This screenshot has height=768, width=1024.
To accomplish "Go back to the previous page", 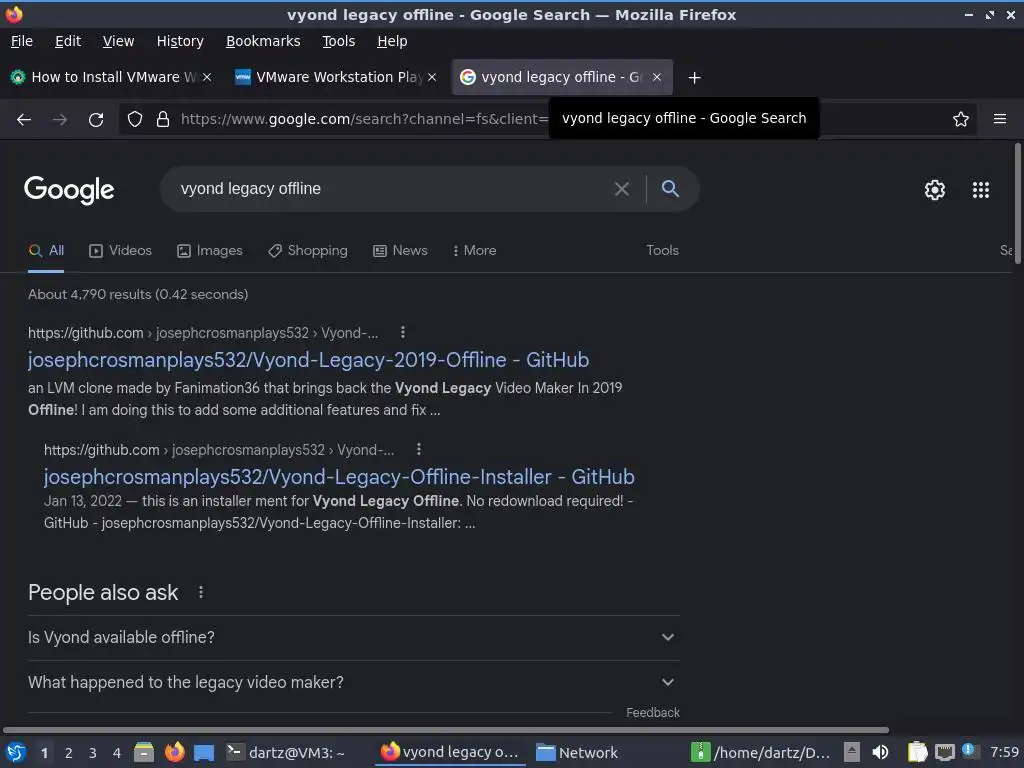I will coord(24,119).
